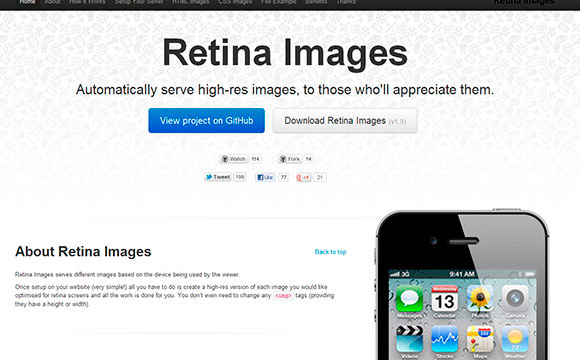Open Setup Your Server in the top navigation

(139, 2)
